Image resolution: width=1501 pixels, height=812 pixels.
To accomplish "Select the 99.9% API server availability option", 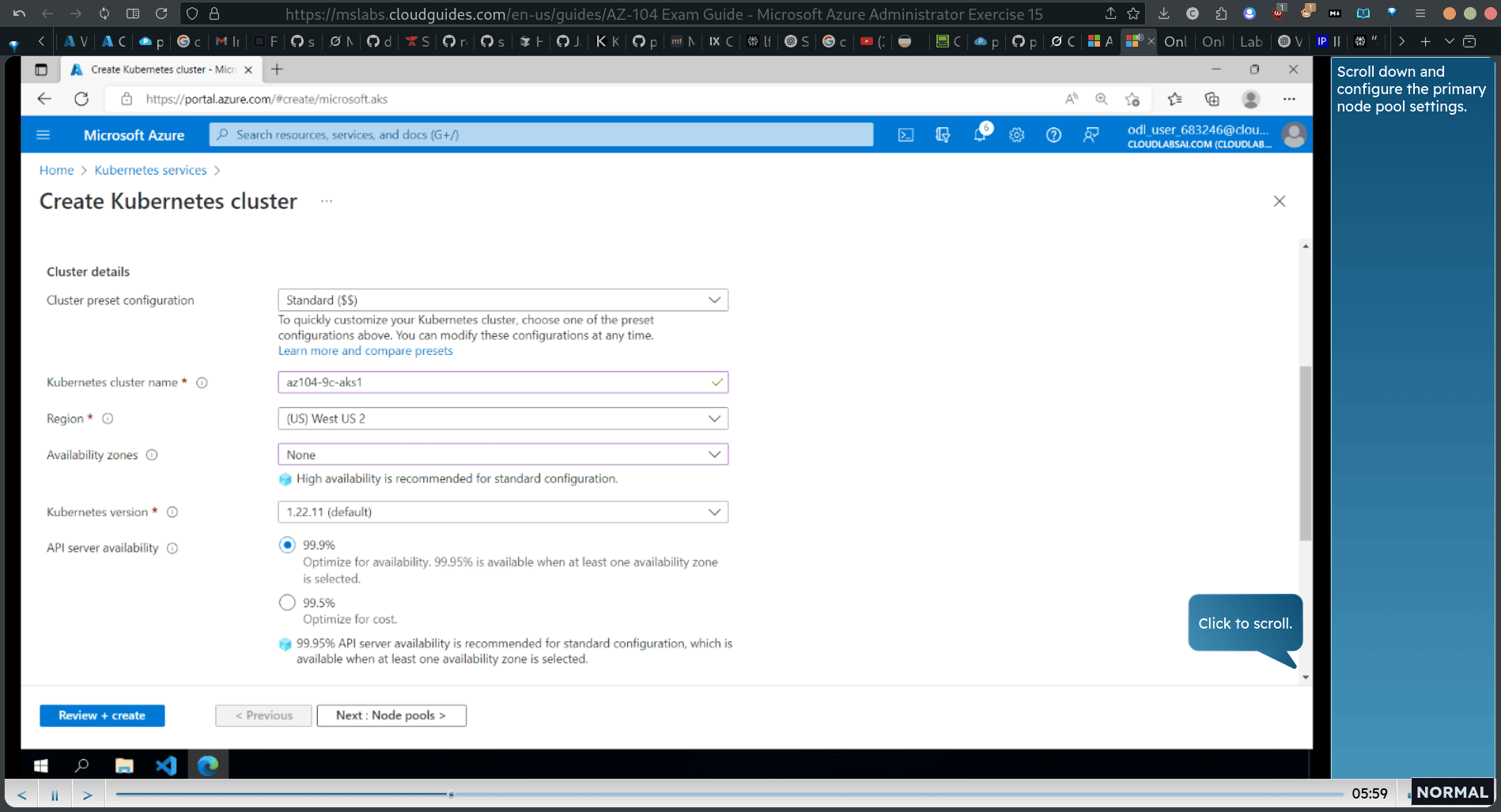I will [287, 545].
